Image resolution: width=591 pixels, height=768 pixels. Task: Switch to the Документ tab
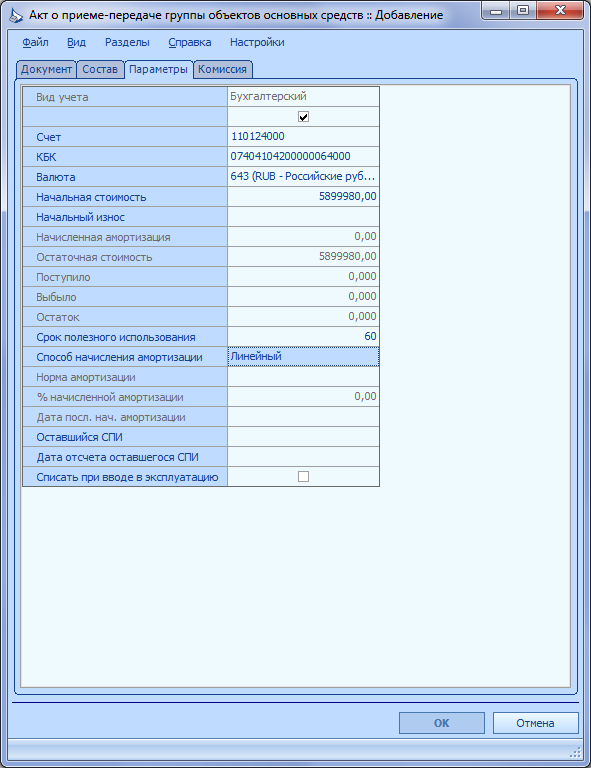pos(47,69)
